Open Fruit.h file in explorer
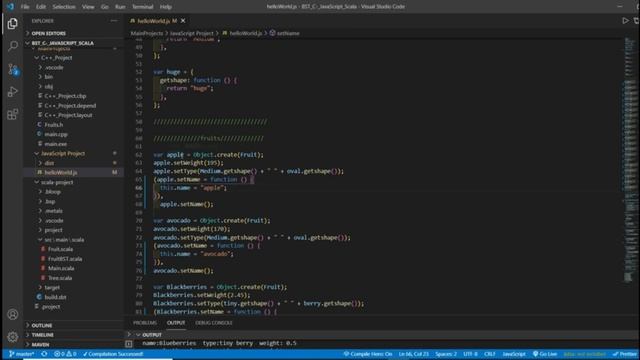640x360 pixels. pyautogui.click(x=53, y=124)
